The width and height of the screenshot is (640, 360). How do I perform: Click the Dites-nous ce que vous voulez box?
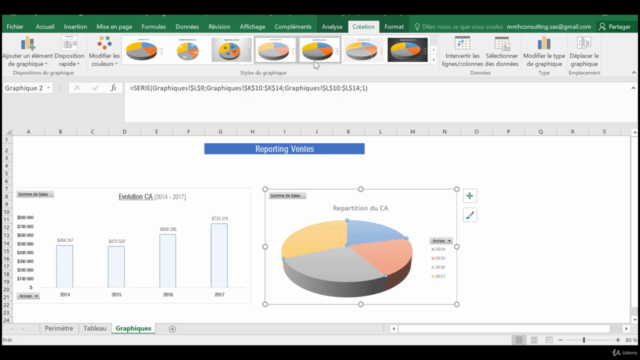point(458,27)
